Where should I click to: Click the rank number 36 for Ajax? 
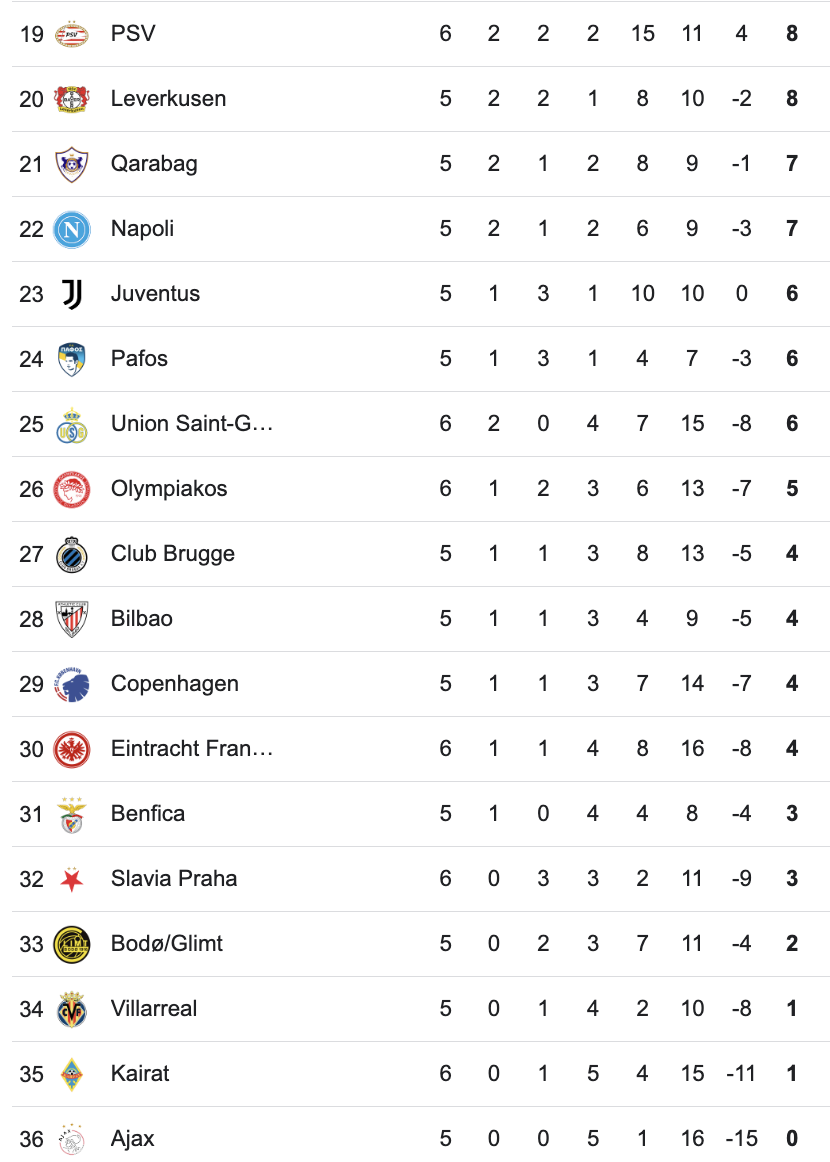(32, 1139)
